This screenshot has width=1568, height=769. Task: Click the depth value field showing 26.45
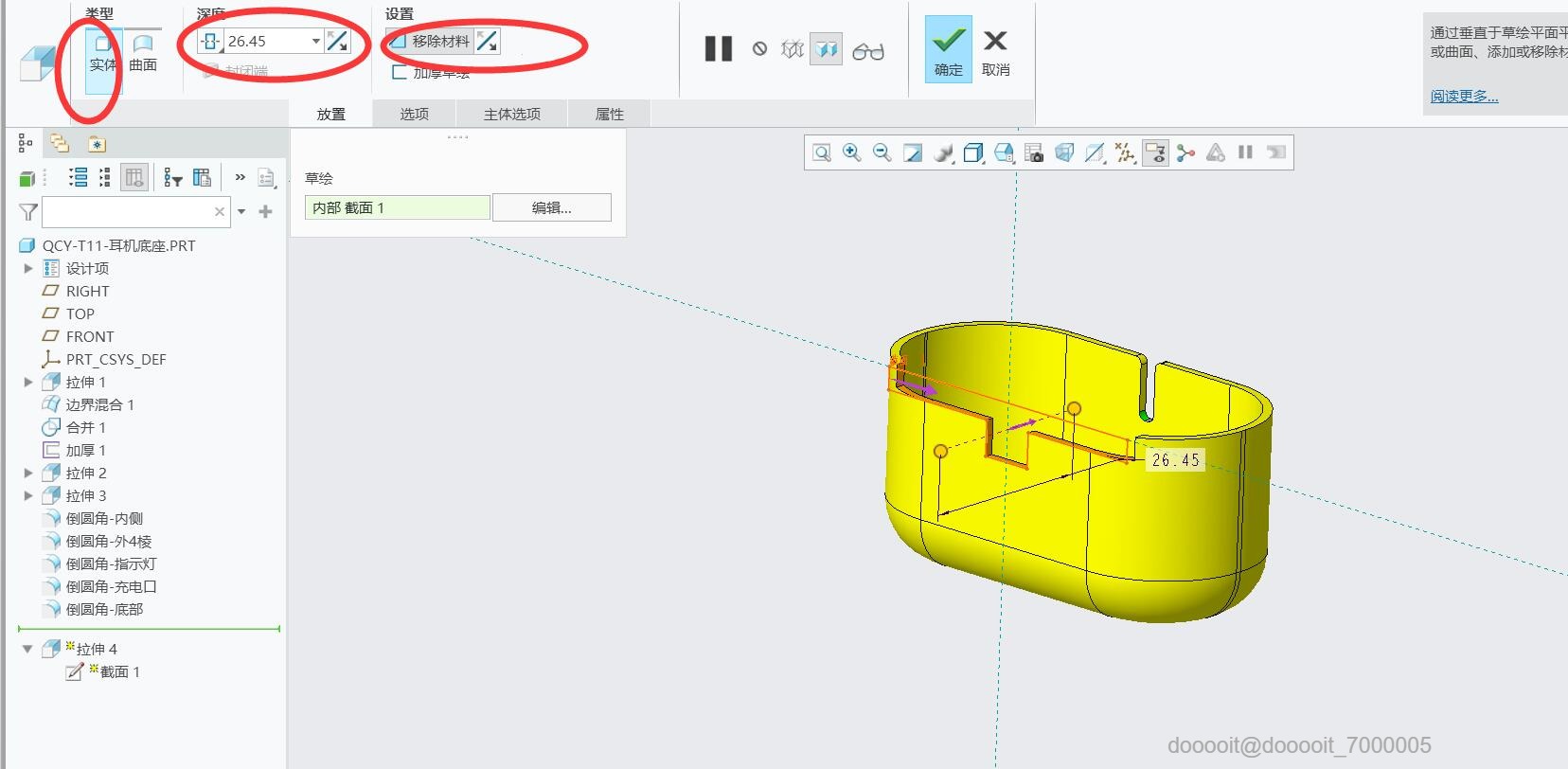pyautogui.click(x=267, y=42)
